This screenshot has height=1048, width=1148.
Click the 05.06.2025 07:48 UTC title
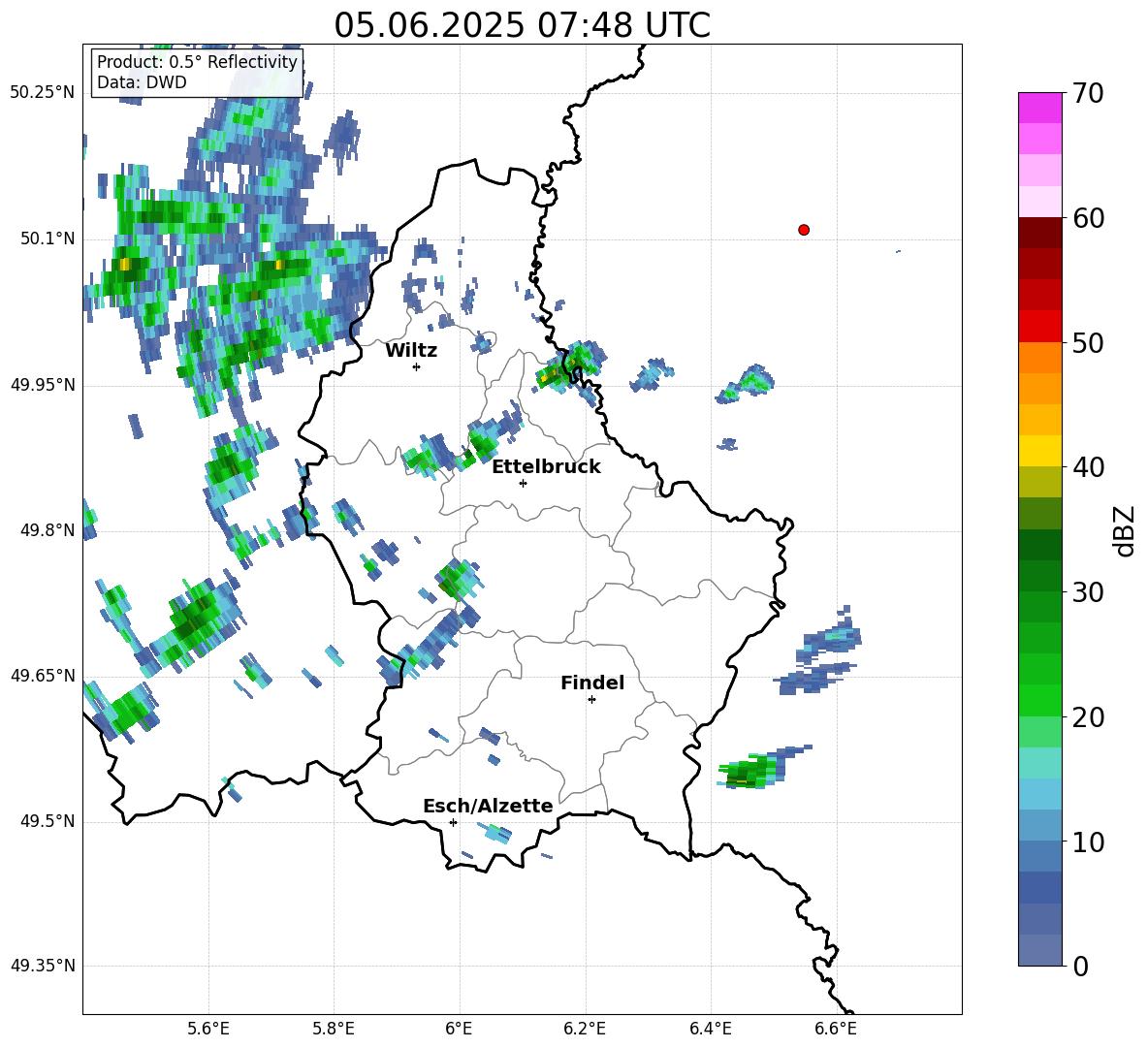[522, 25]
